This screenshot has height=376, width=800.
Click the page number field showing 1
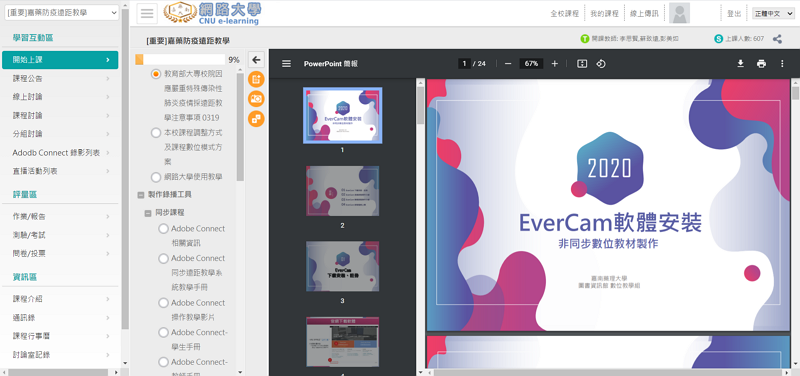pos(464,64)
